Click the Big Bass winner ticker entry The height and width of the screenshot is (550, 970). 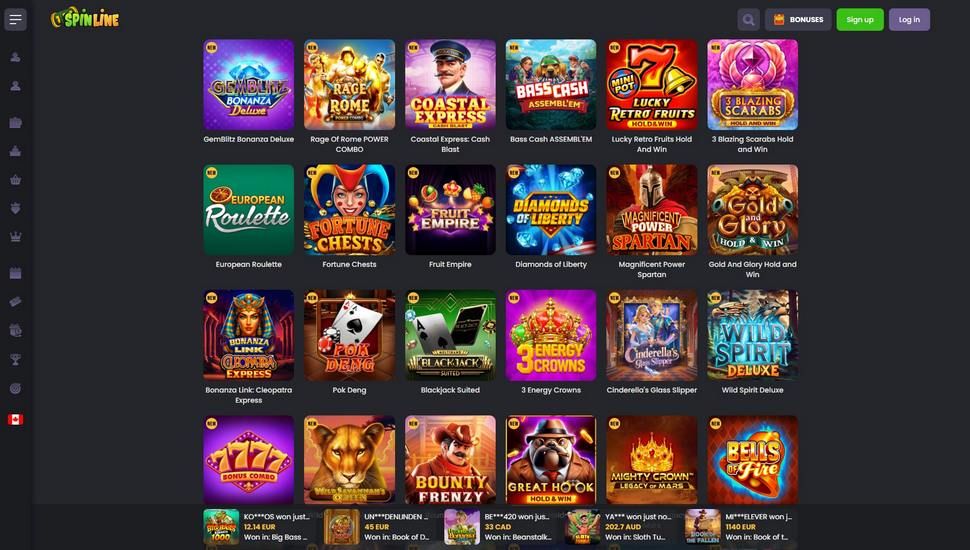pyautogui.click(x=259, y=526)
